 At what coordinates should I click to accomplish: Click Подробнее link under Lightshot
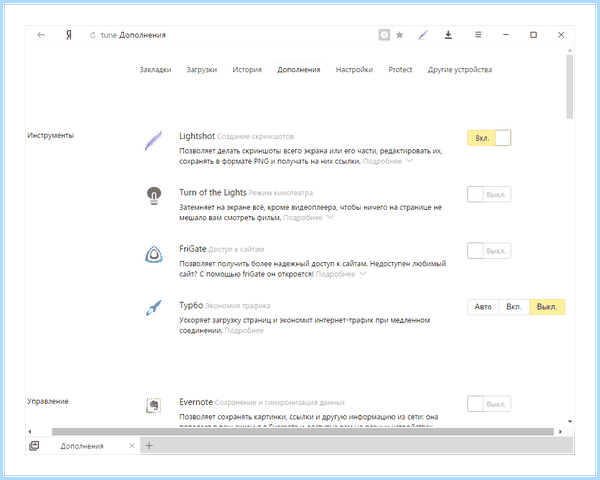point(382,161)
